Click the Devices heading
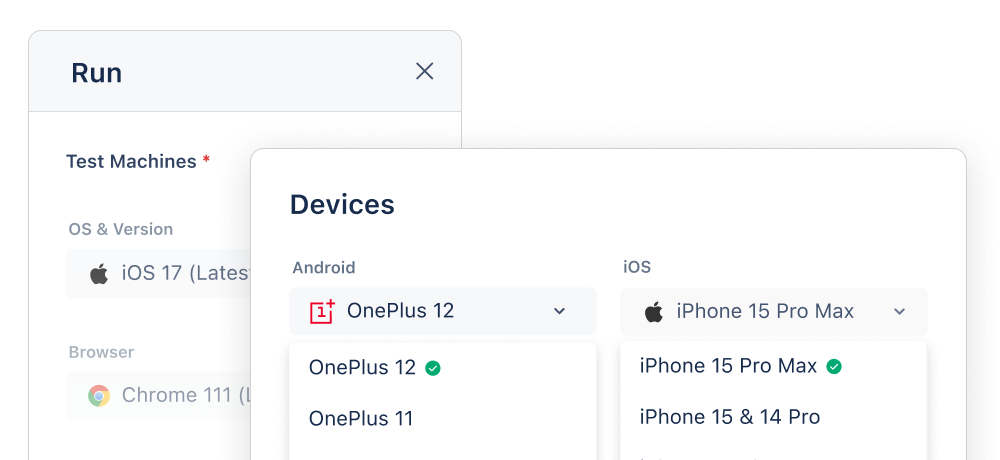 point(342,205)
